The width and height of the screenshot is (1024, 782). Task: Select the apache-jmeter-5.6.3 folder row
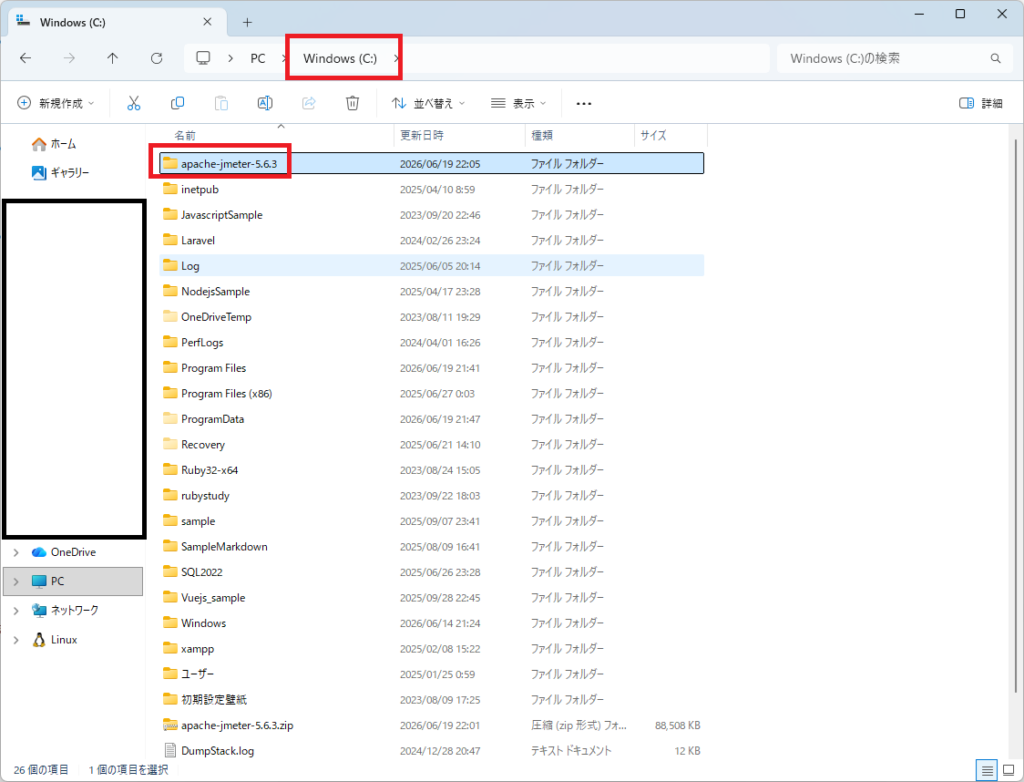pos(432,163)
